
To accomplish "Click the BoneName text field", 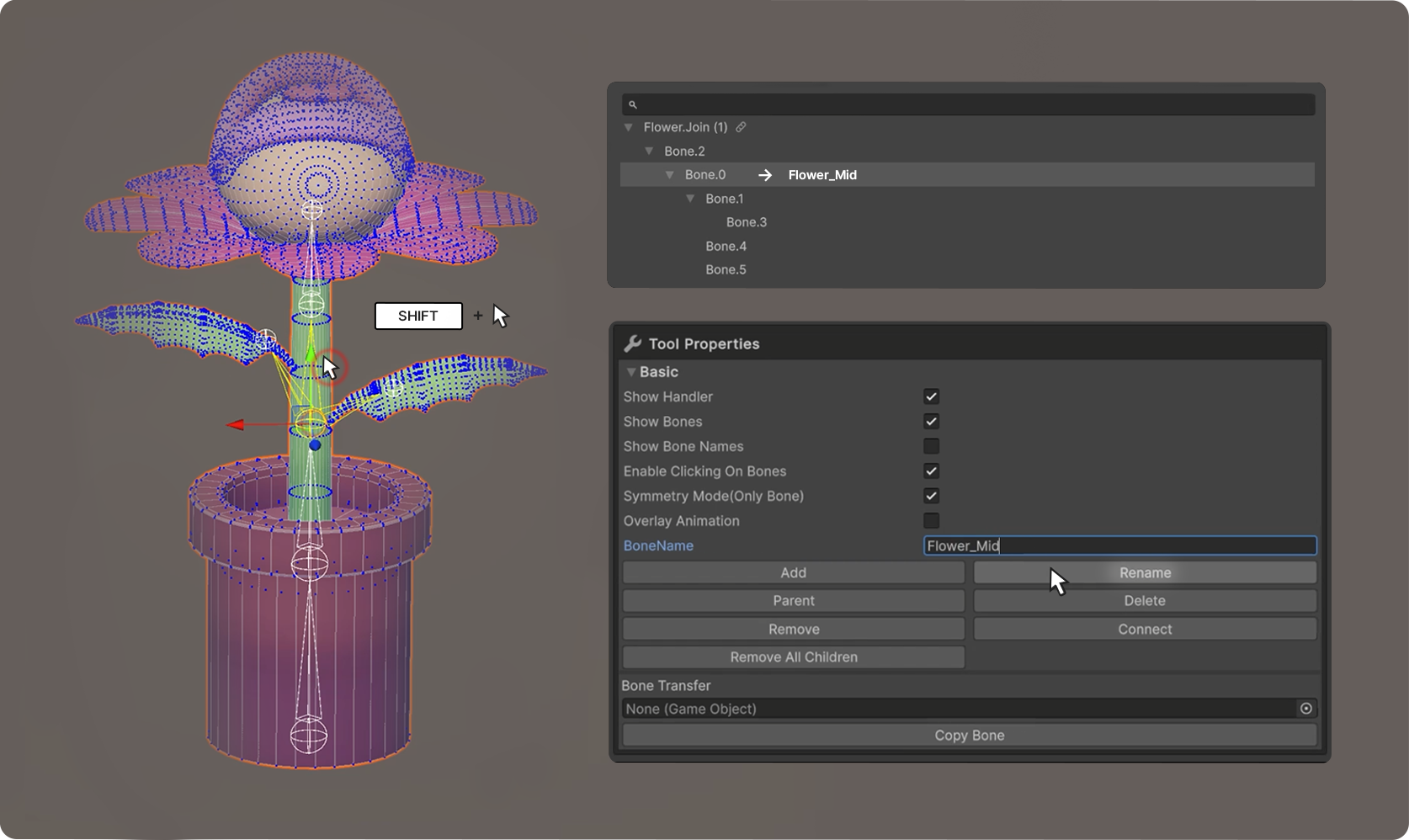I will (1119, 545).
